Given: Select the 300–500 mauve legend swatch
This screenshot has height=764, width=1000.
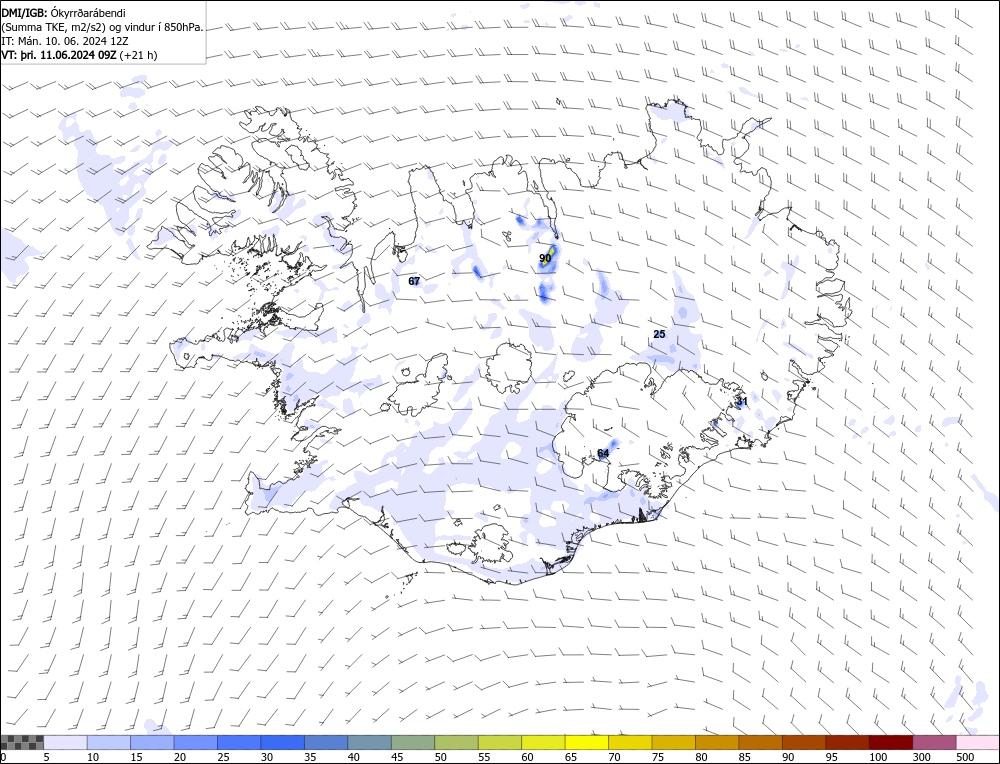Looking at the screenshot, I should coord(933,742).
